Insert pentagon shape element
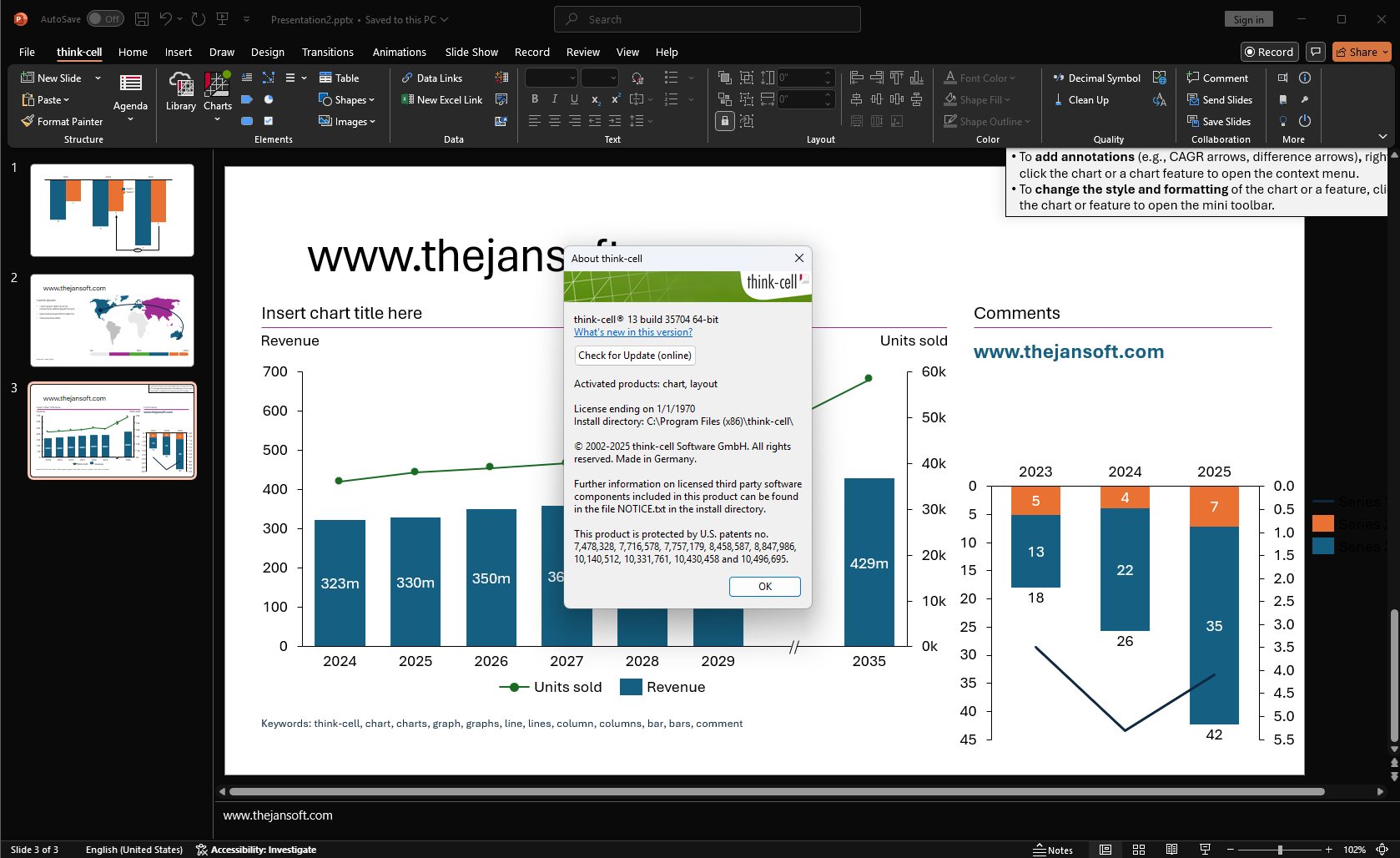The height and width of the screenshot is (858, 1400). pyautogui.click(x=247, y=99)
